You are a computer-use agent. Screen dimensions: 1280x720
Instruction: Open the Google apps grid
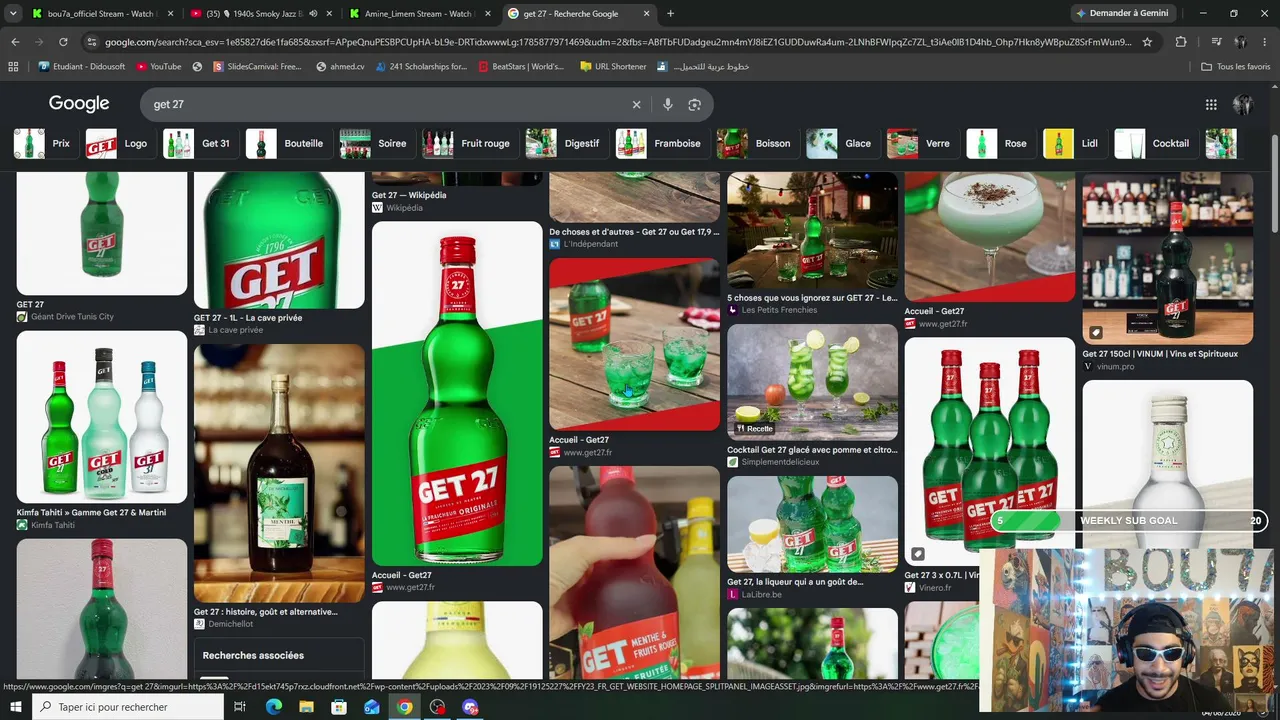[x=1211, y=104]
